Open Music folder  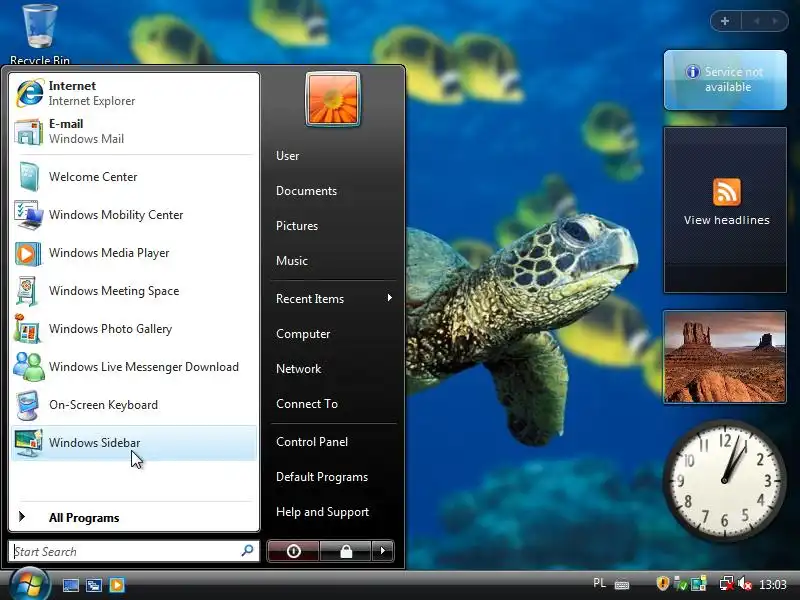[x=333, y=261]
